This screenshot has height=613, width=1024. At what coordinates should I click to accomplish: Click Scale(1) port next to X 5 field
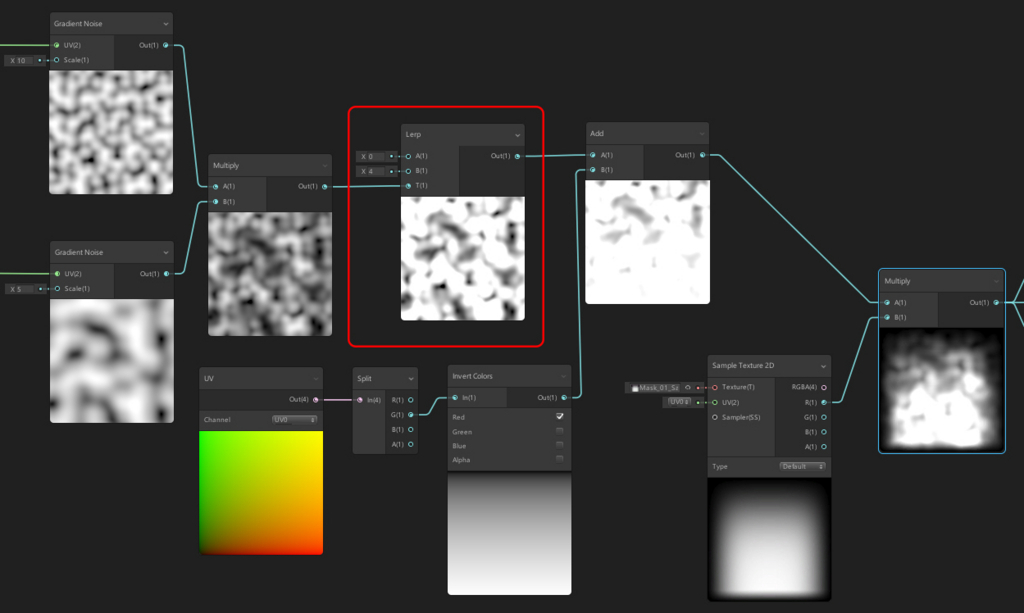tap(57, 289)
